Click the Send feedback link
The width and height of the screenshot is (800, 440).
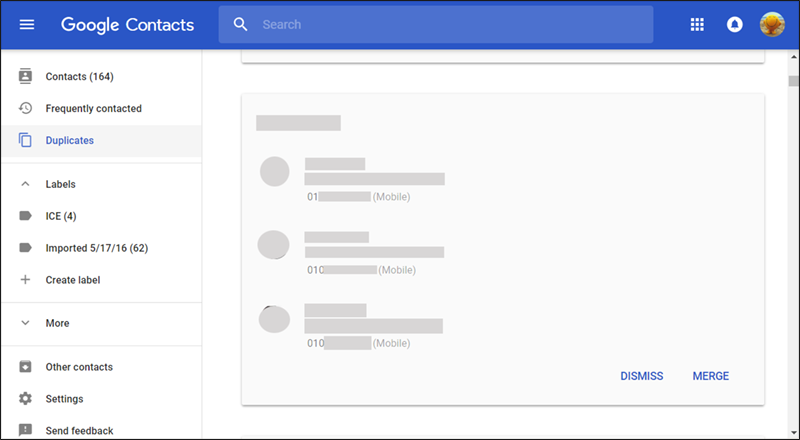point(79,431)
